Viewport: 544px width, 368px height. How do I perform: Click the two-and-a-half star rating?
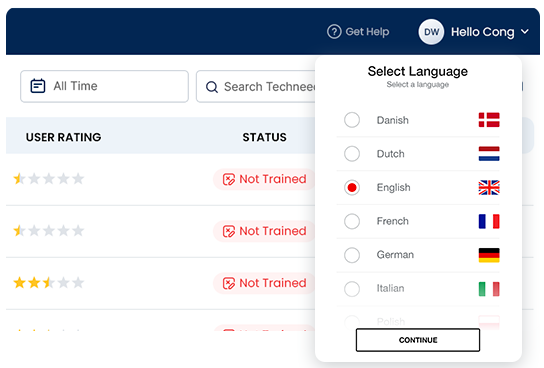point(49,283)
